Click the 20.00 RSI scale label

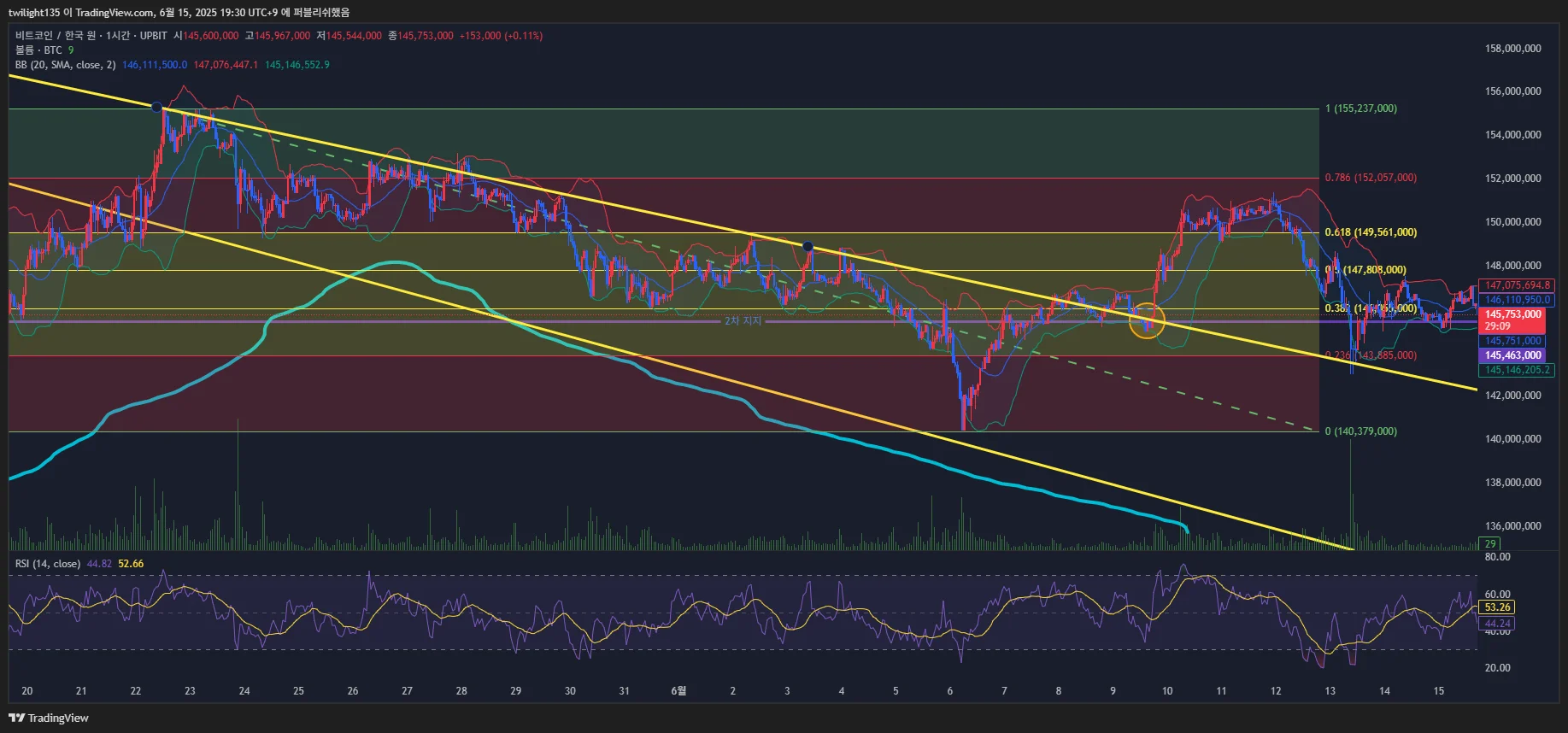(1497, 668)
